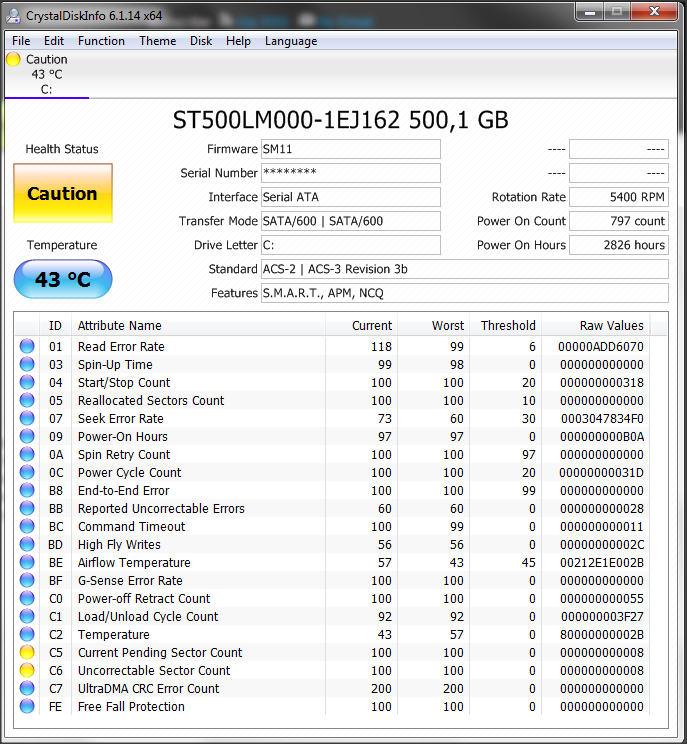Viewport: 687px width, 744px height.
Task: Select the UltraDMA CRC Error Count row text
Action: tap(149, 689)
